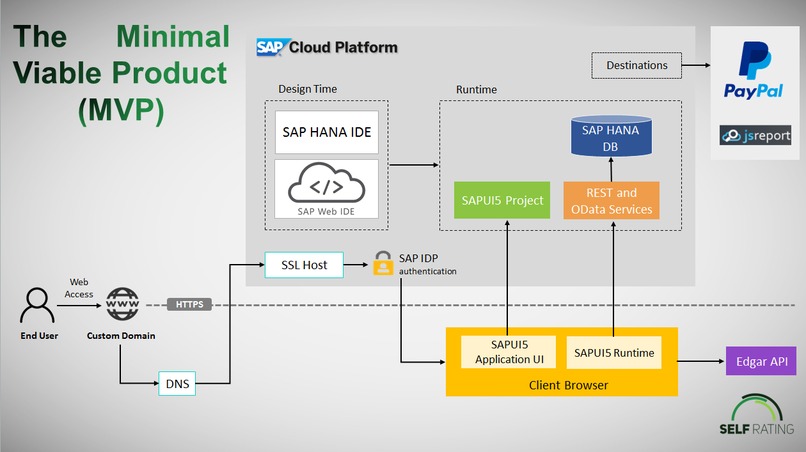Viewport: 806px width, 452px height.
Task: Click the Client Browser label
Action: pyautogui.click(x=569, y=385)
